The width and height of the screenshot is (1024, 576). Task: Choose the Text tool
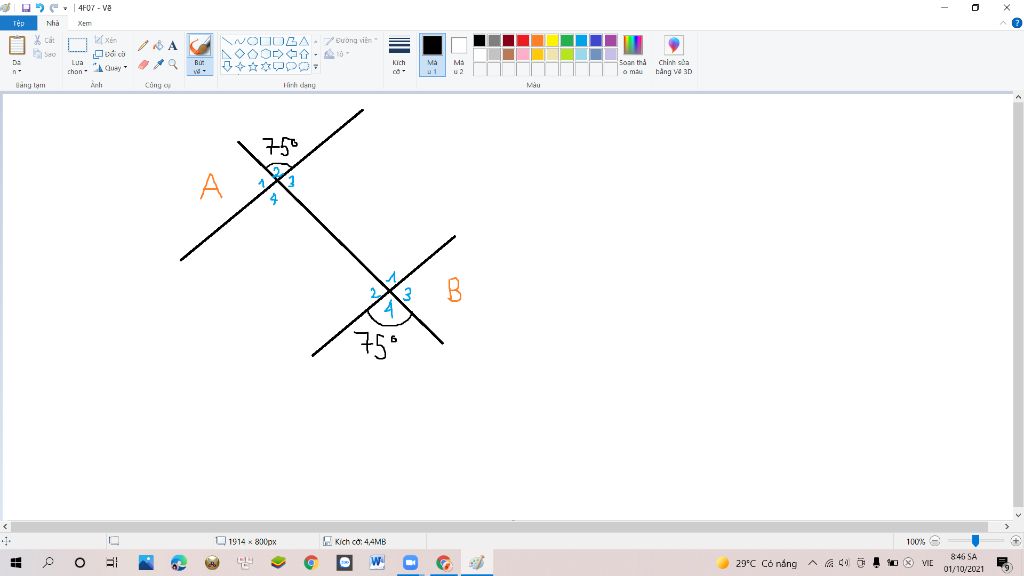pyautogui.click(x=173, y=45)
